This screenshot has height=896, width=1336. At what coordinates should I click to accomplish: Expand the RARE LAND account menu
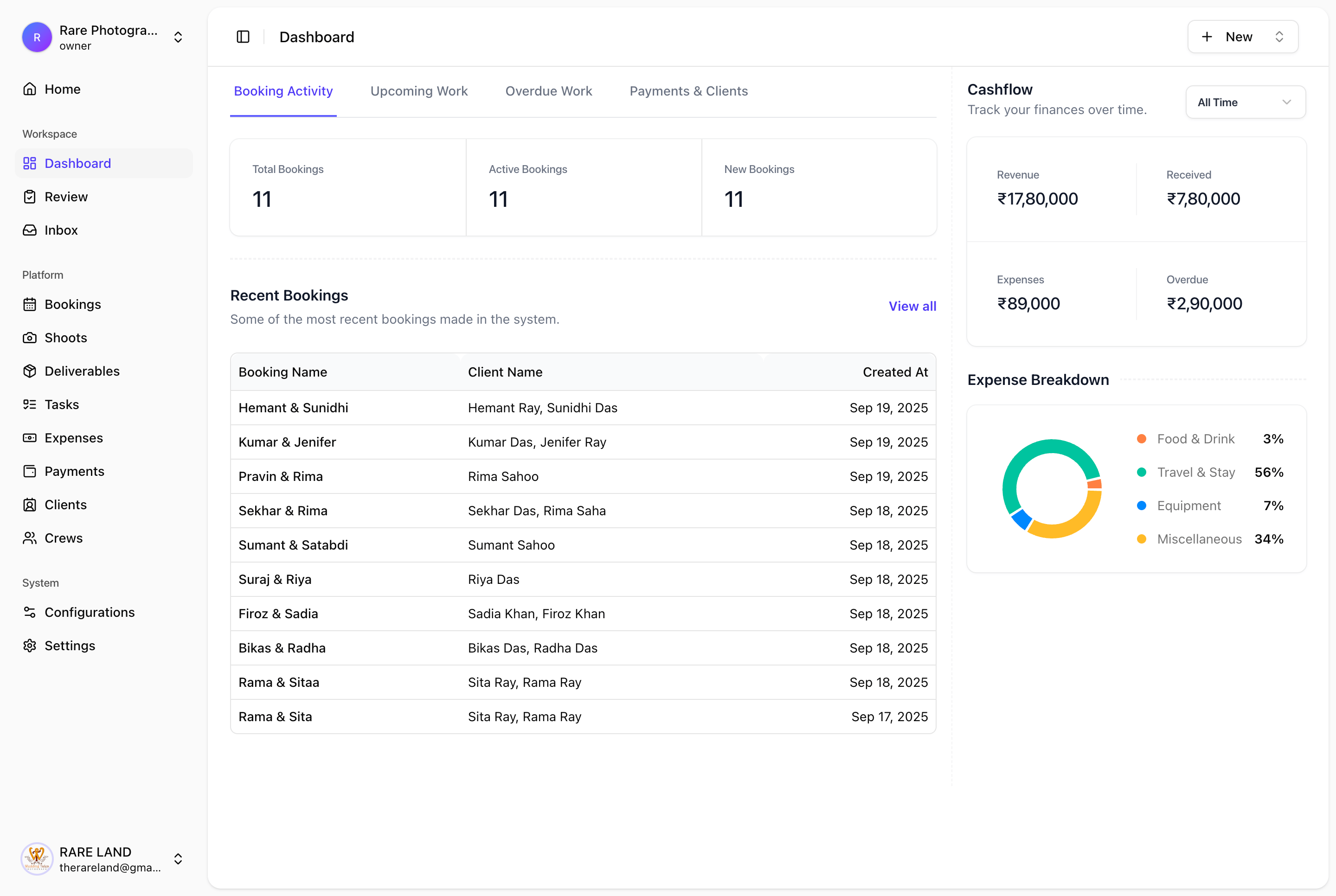pyautogui.click(x=178, y=859)
